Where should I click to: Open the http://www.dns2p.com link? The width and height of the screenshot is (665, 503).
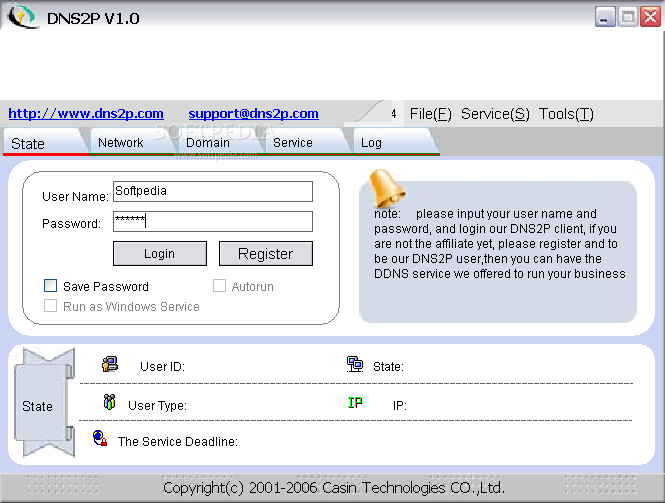86,114
